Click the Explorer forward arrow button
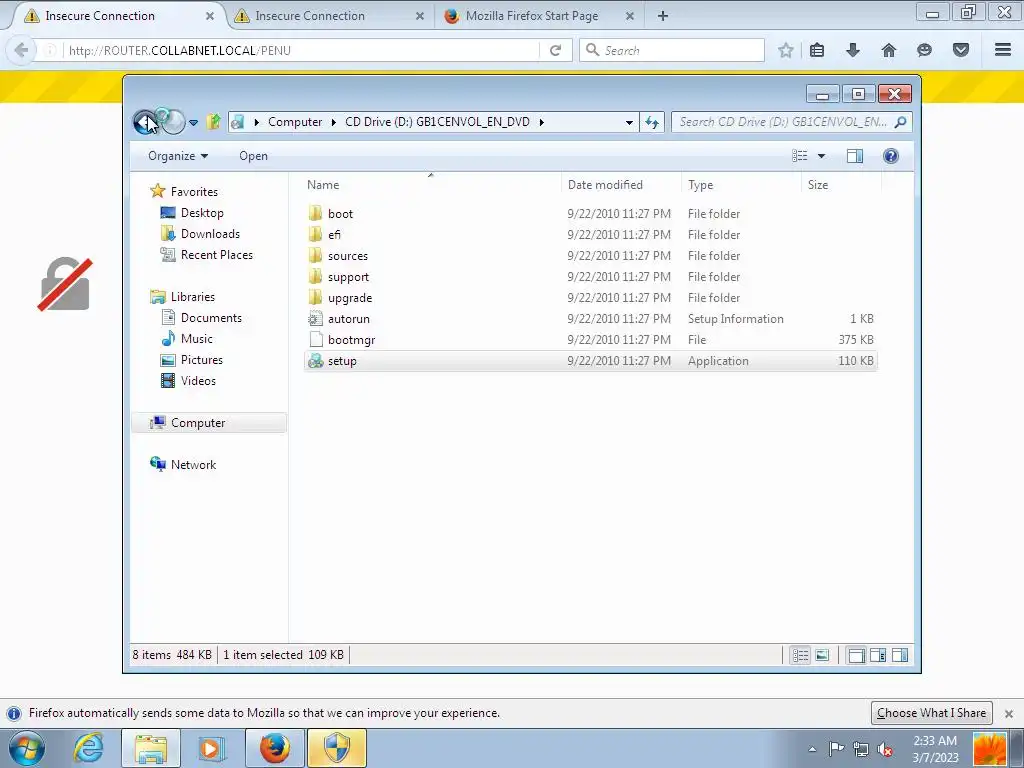Screen dimensions: 1024x768 172,121
